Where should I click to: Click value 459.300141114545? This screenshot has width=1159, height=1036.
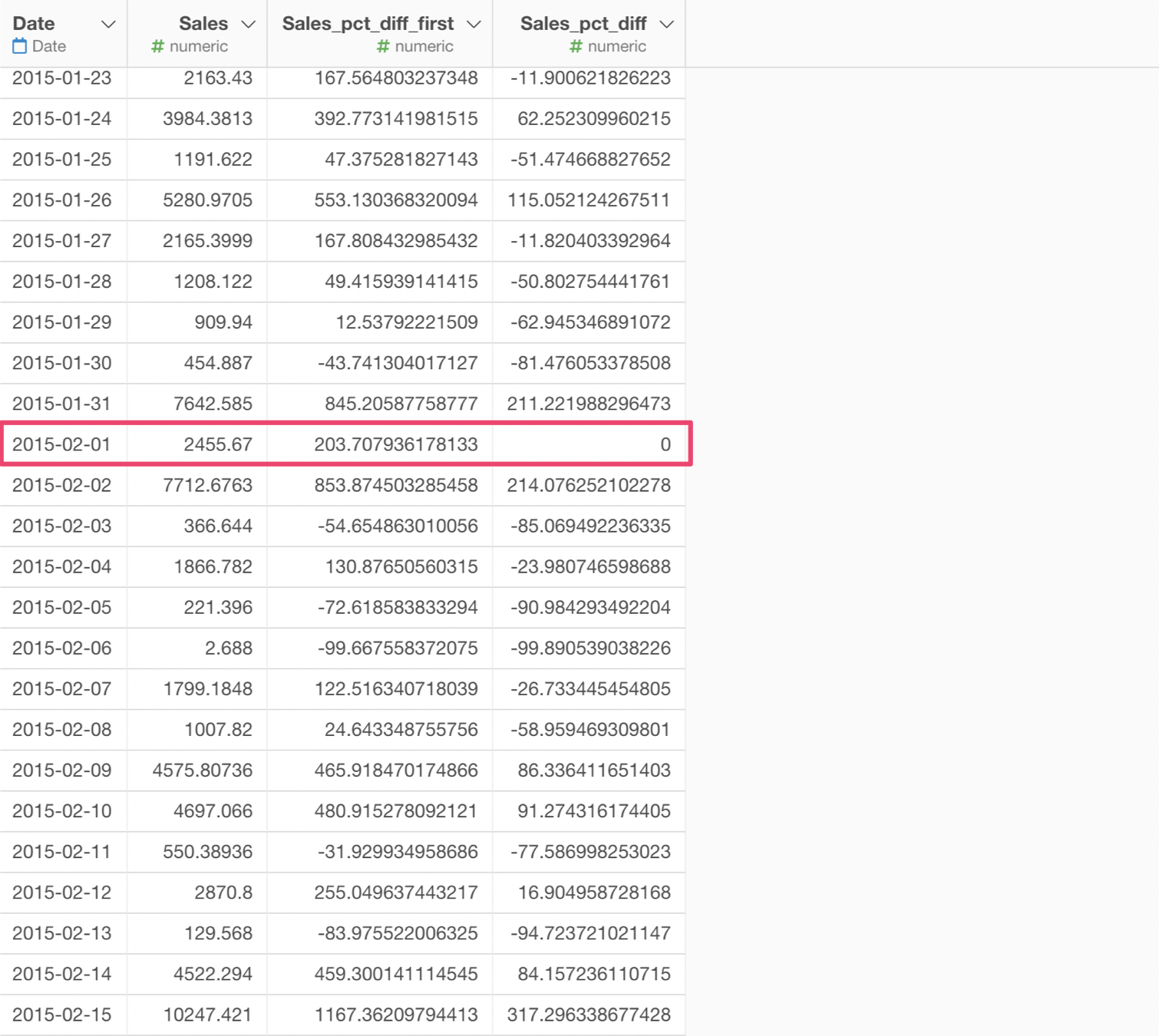click(396, 973)
